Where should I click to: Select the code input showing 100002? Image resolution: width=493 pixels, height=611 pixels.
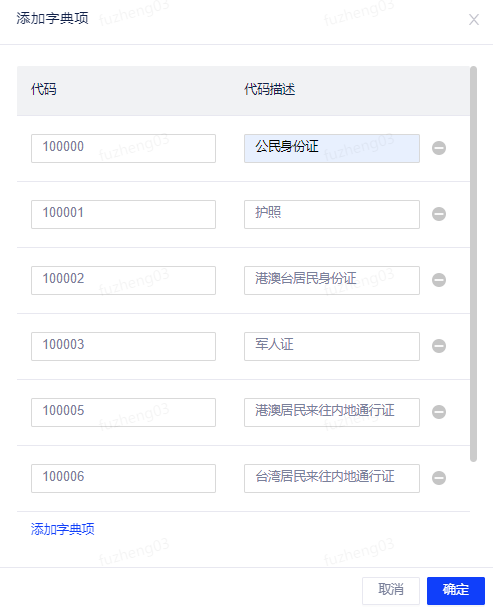point(123,280)
